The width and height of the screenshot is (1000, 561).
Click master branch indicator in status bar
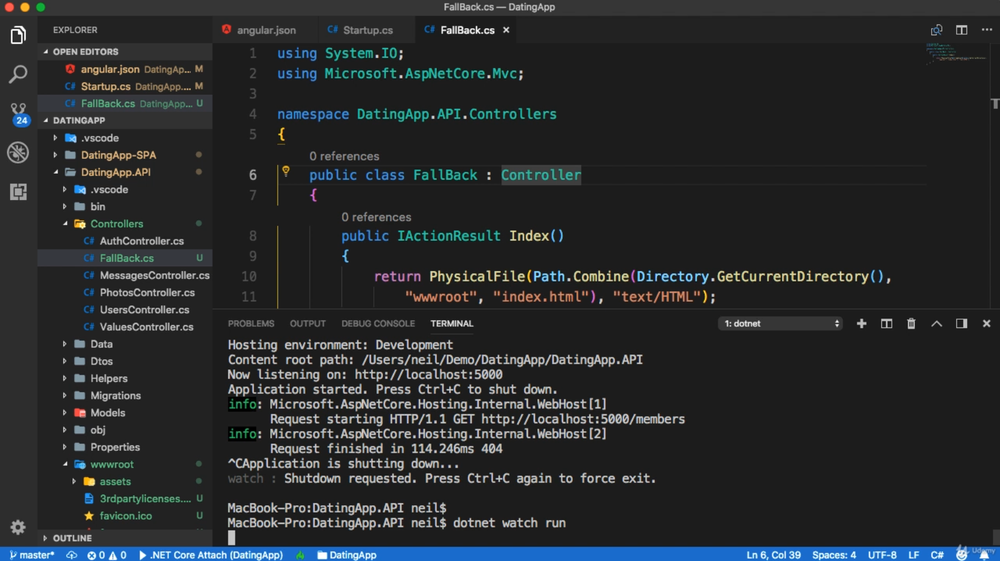pyautogui.click(x=32, y=555)
